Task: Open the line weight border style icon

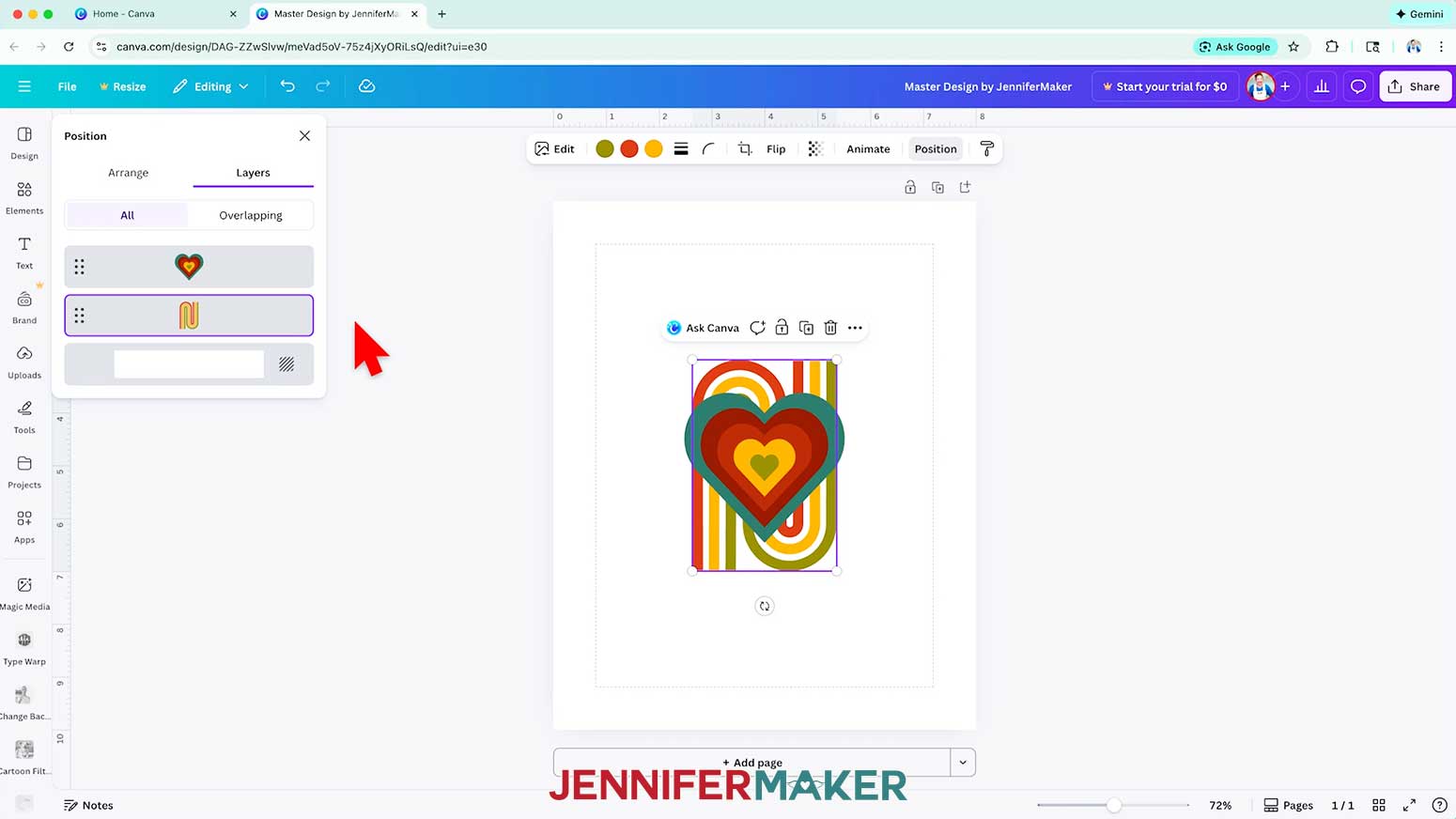Action: coord(681,148)
